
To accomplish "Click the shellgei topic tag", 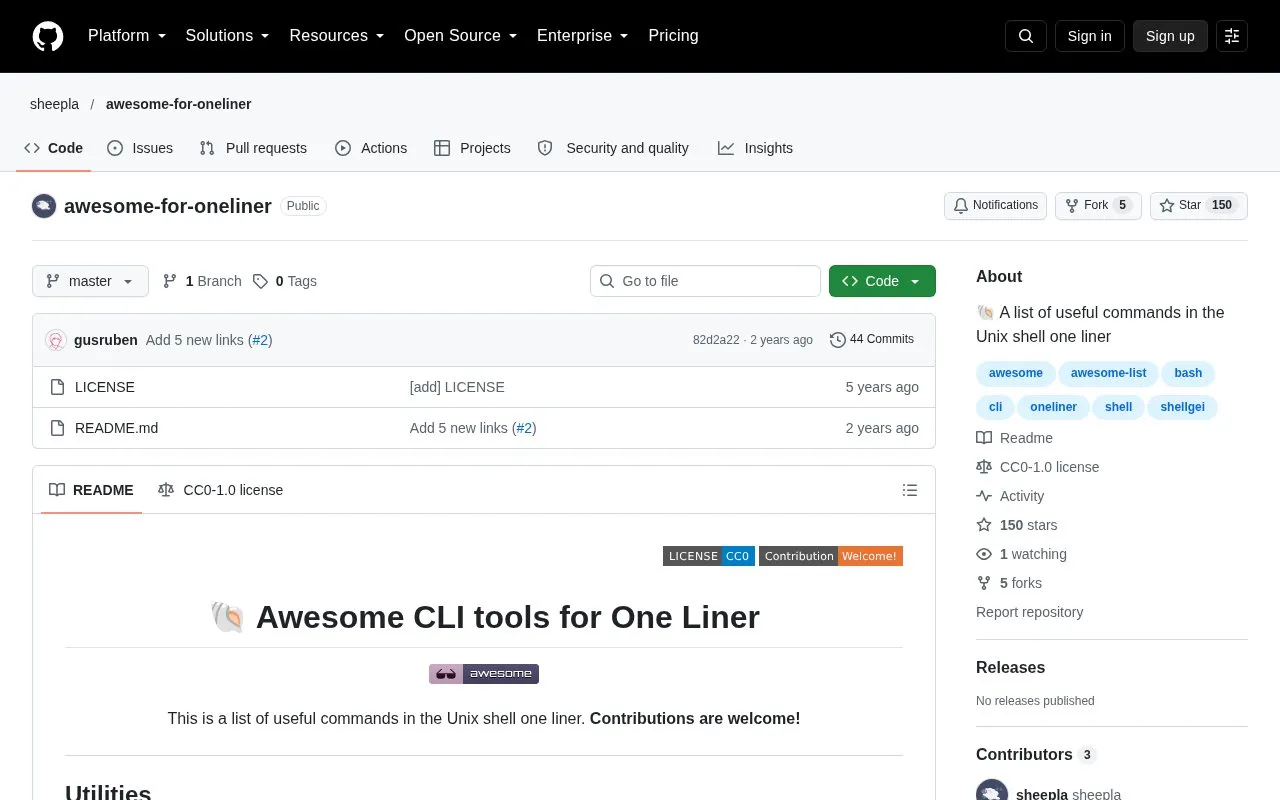I will point(1182,407).
